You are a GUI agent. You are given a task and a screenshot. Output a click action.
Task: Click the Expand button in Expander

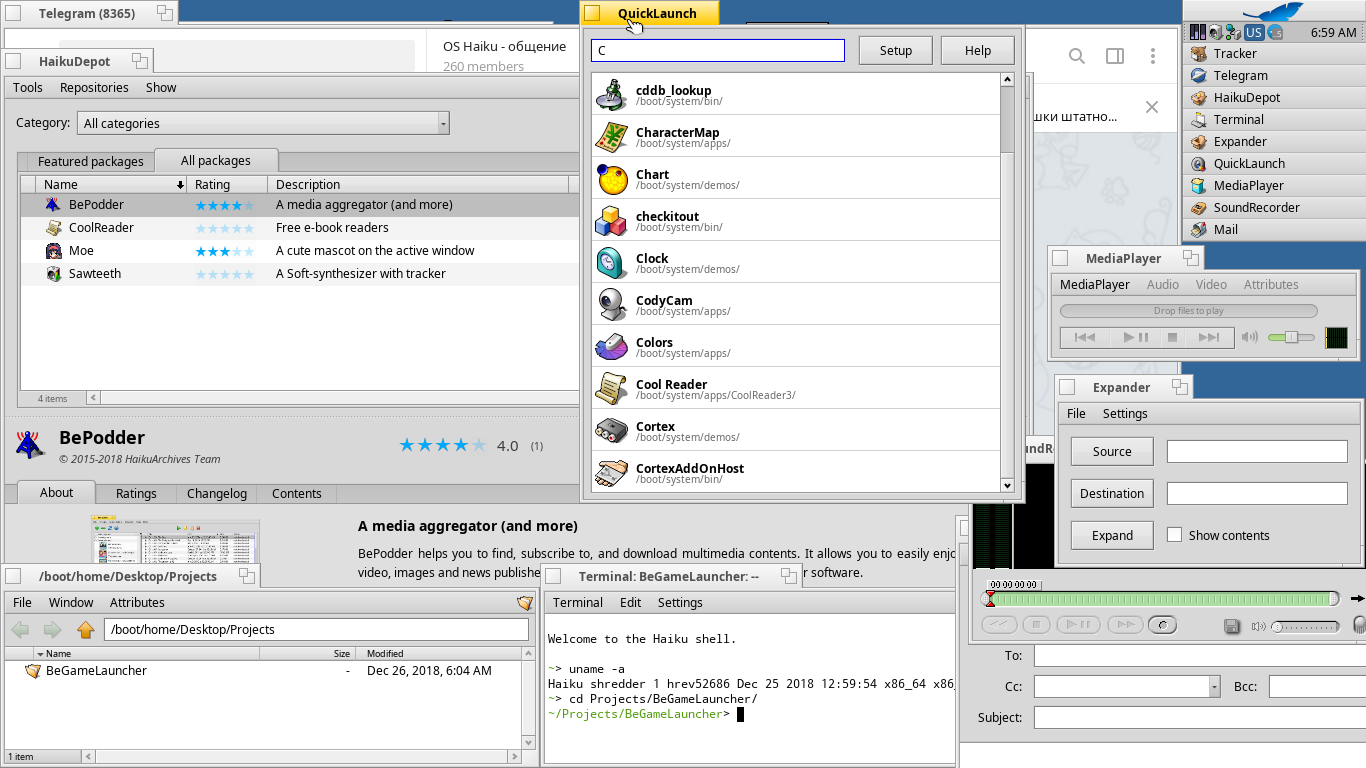pos(1112,536)
